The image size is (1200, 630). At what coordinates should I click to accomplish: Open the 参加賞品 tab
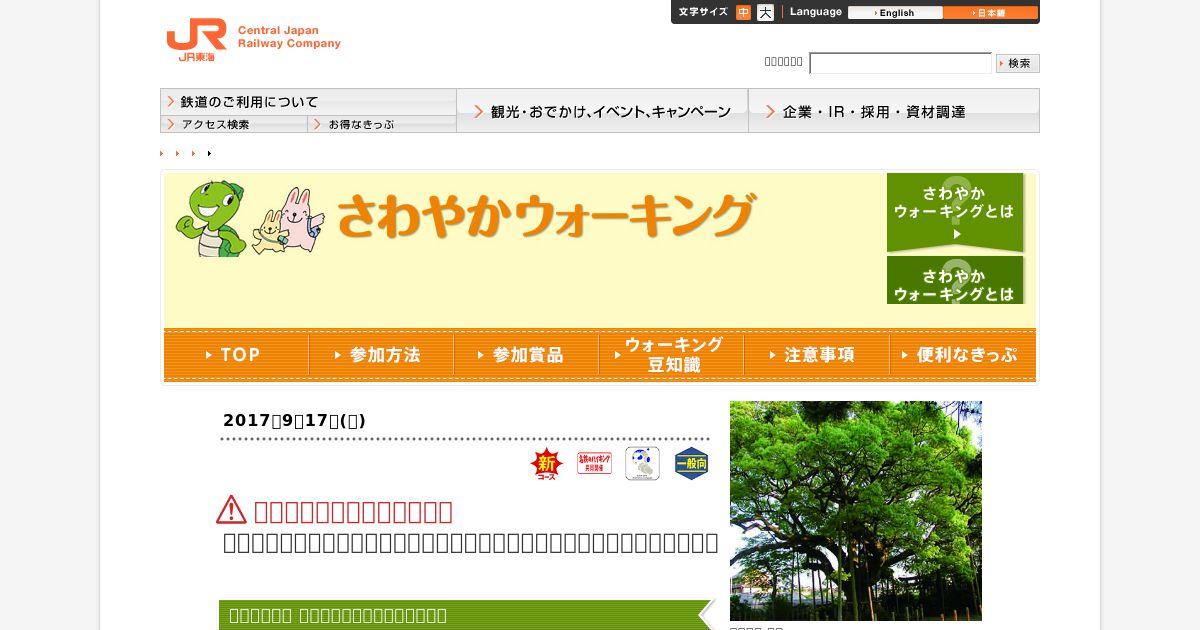coord(526,355)
